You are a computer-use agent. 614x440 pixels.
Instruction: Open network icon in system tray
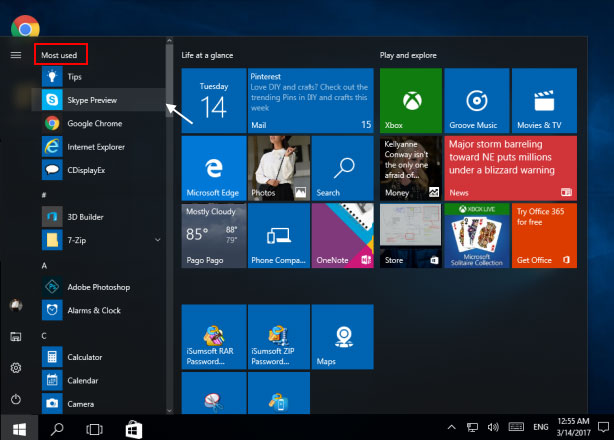coord(472,427)
